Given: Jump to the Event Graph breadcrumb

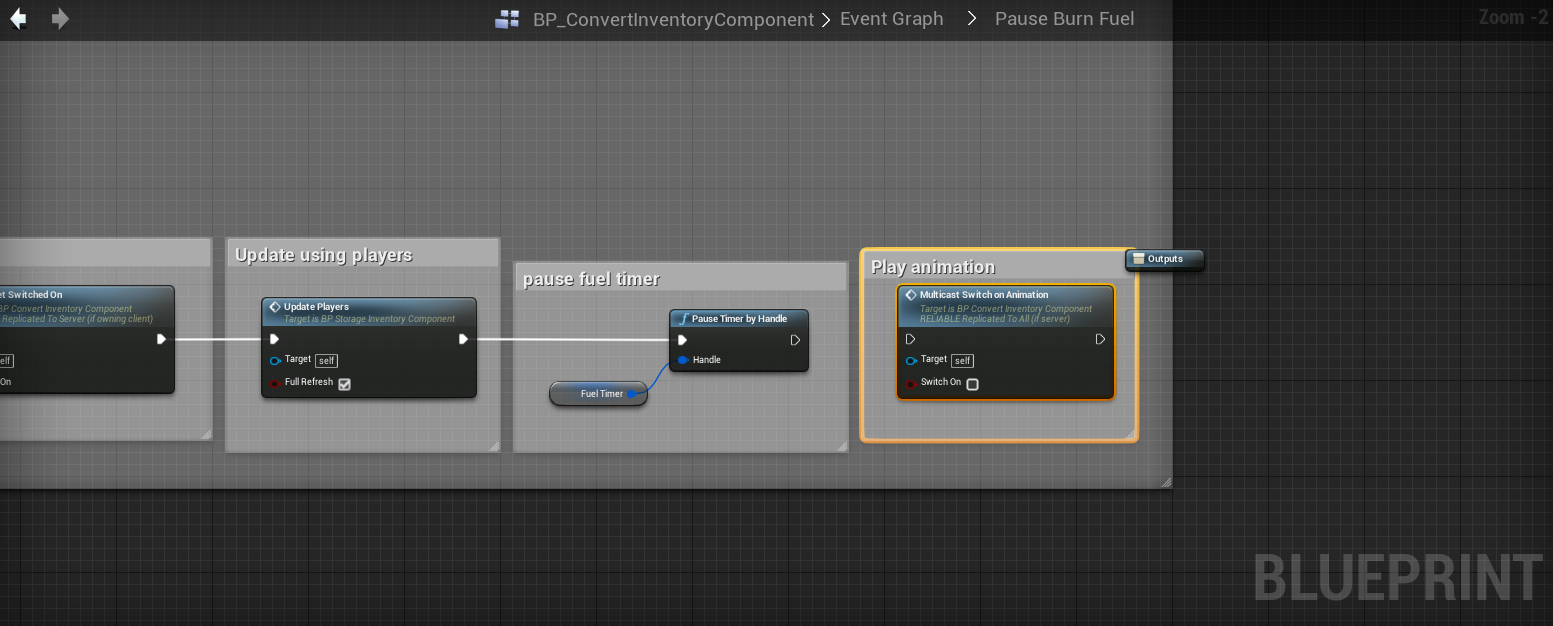Looking at the screenshot, I should tap(891, 19).
